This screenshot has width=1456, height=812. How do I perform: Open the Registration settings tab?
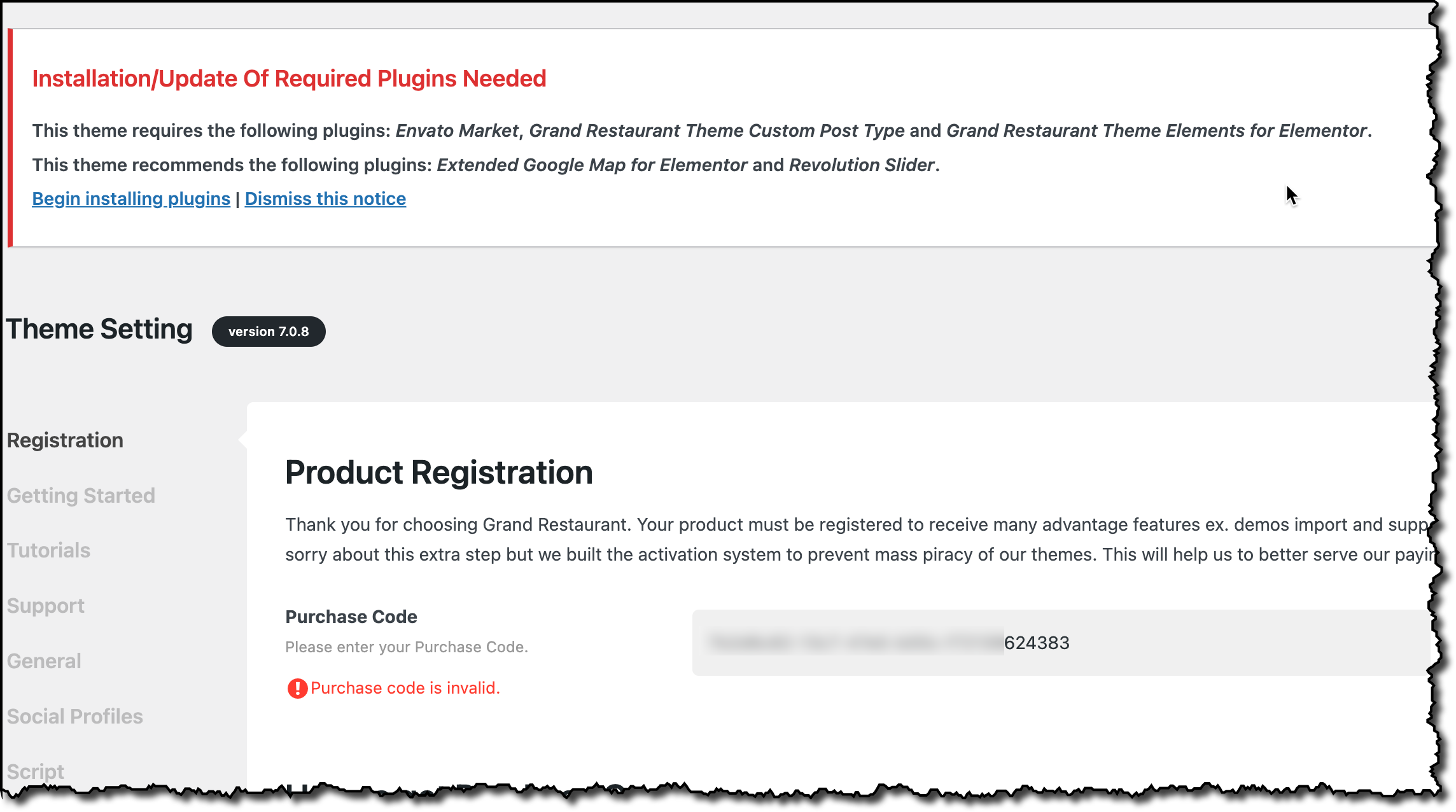[65, 440]
